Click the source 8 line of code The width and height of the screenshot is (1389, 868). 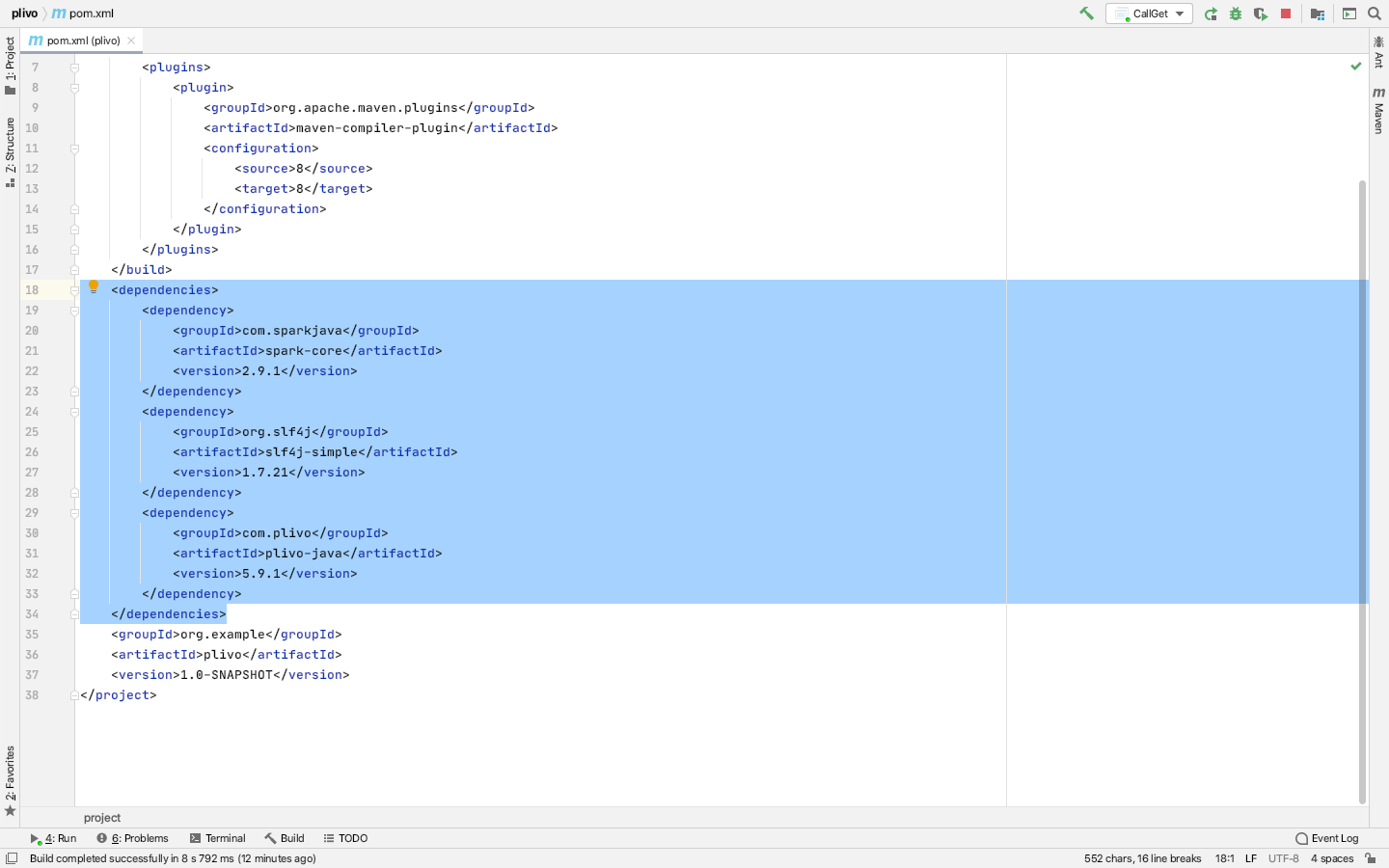click(304, 169)
